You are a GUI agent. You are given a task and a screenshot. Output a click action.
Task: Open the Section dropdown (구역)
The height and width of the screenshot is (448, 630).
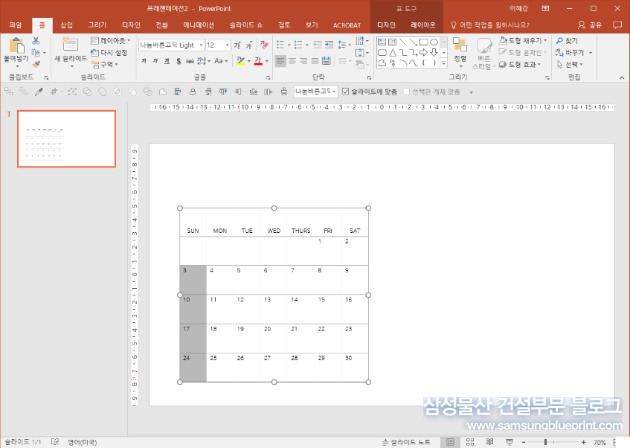coord(104,64)
